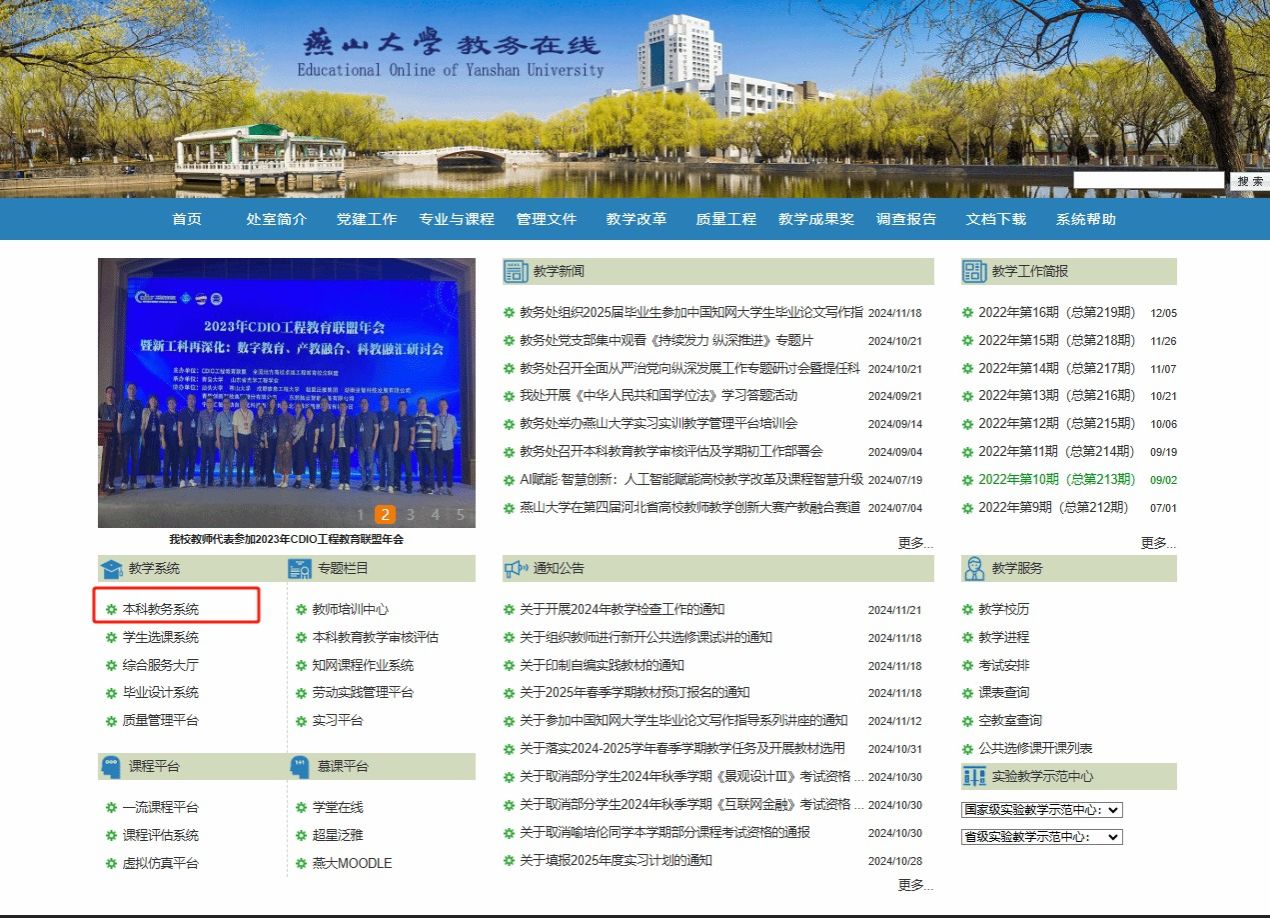Open the 本科教务系统 link

coord(161,609)
